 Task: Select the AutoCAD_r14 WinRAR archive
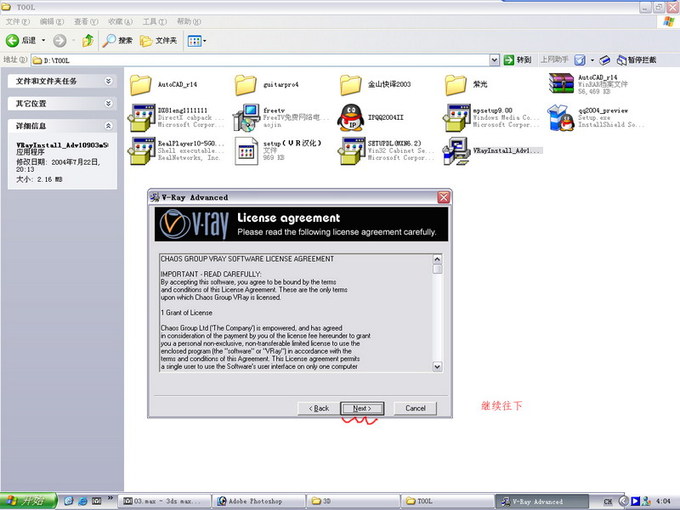coord(588,84)
